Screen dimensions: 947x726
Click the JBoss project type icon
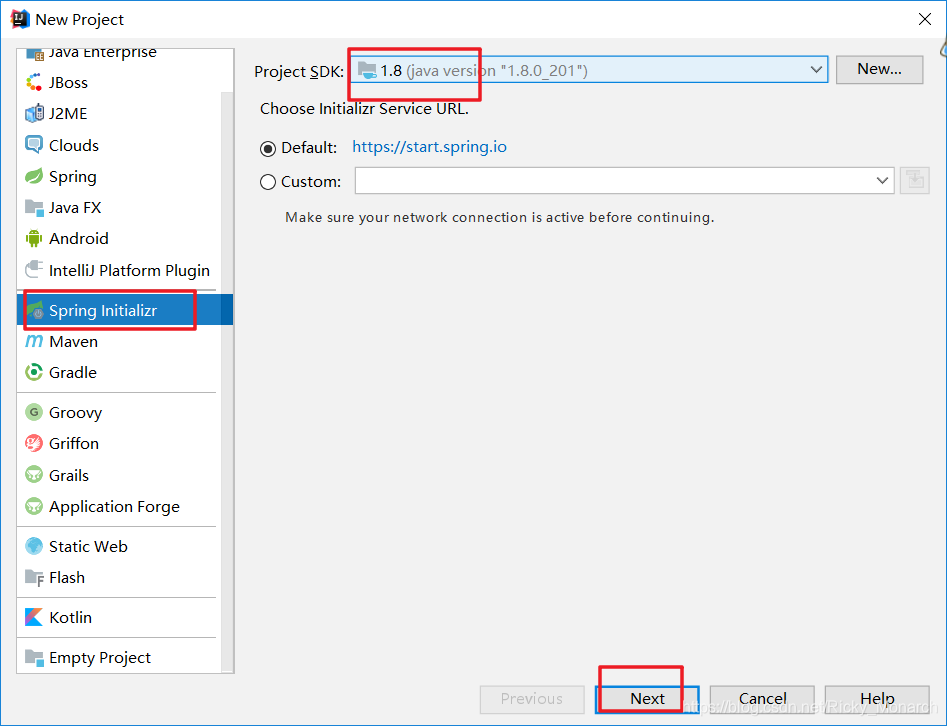pos(34,82)
